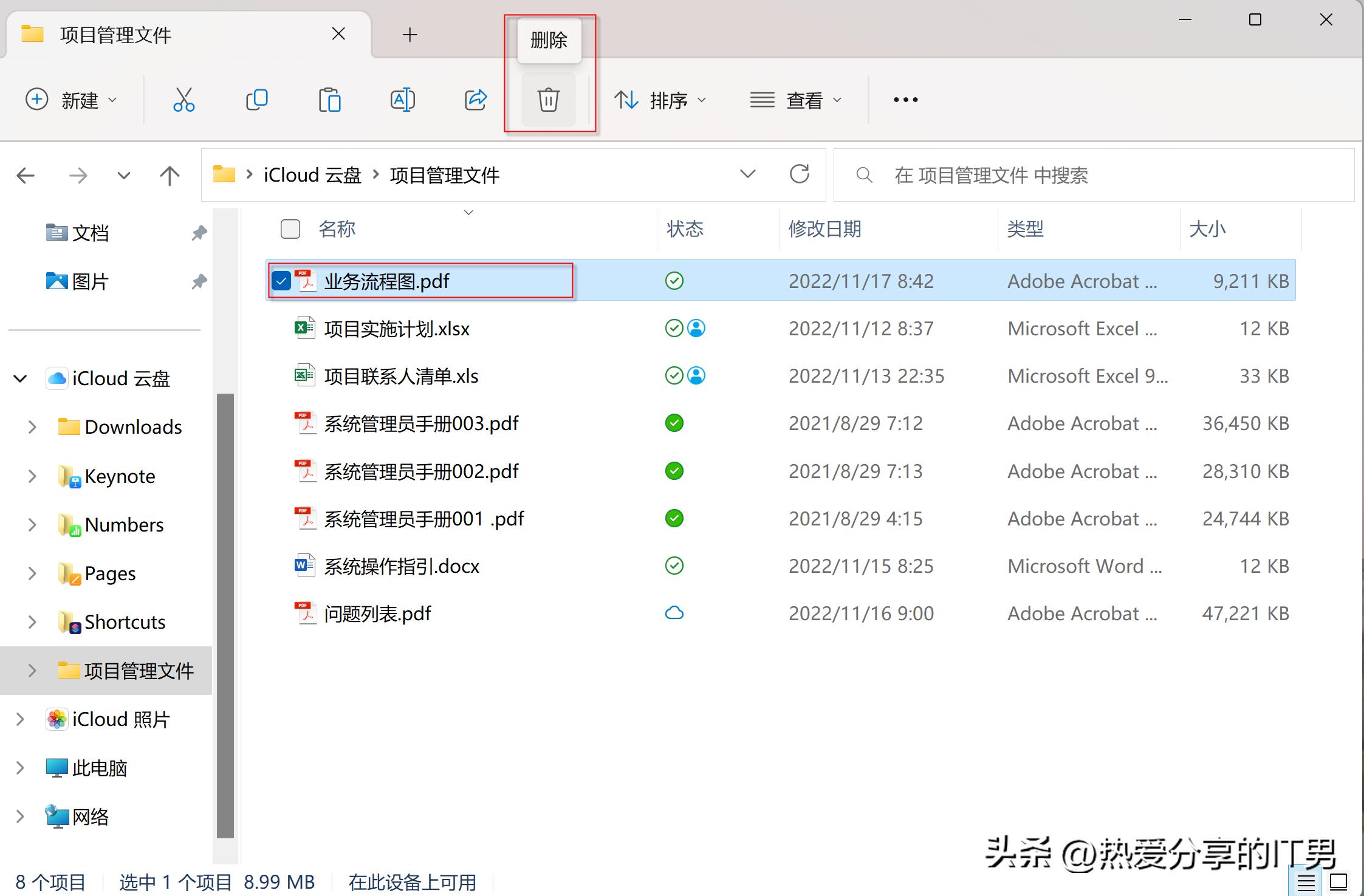The height and width of the screenshot is (896, 1364).
Task: Open the See more ellipsis icon
Action: [905, 100]
